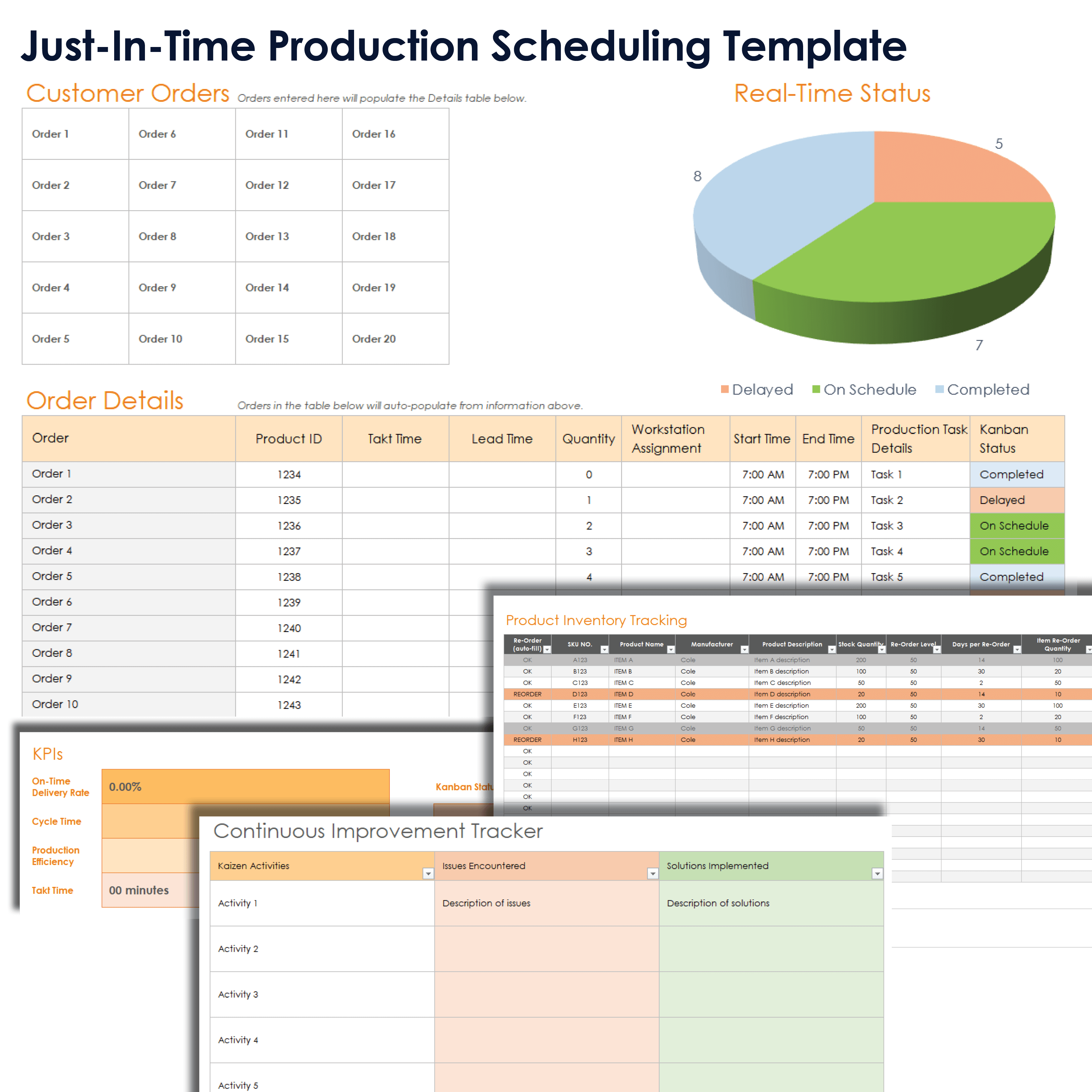Select Product ID cell 1243

point(289,705)
